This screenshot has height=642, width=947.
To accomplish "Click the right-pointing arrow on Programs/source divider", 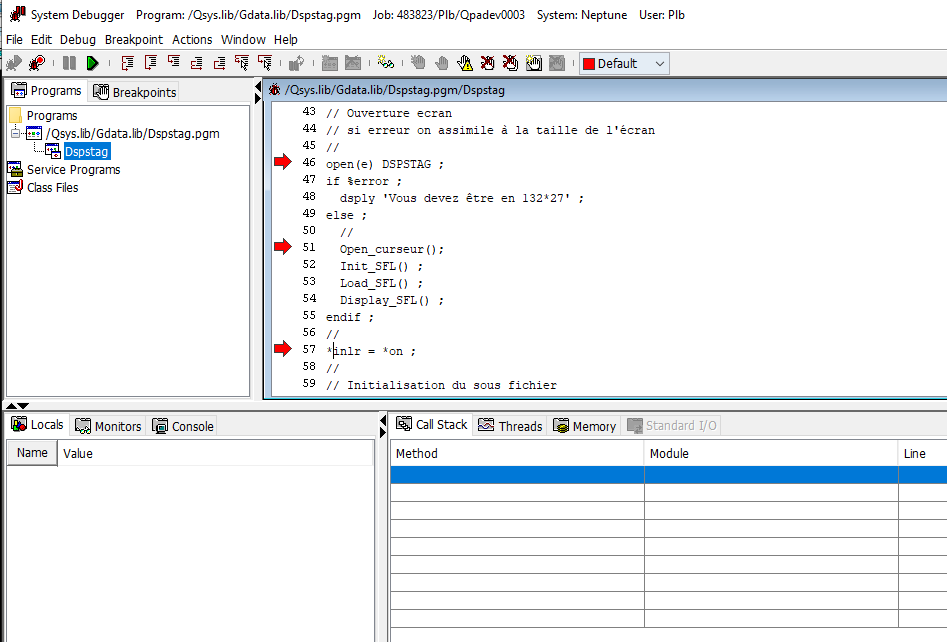I will point(258,98).
